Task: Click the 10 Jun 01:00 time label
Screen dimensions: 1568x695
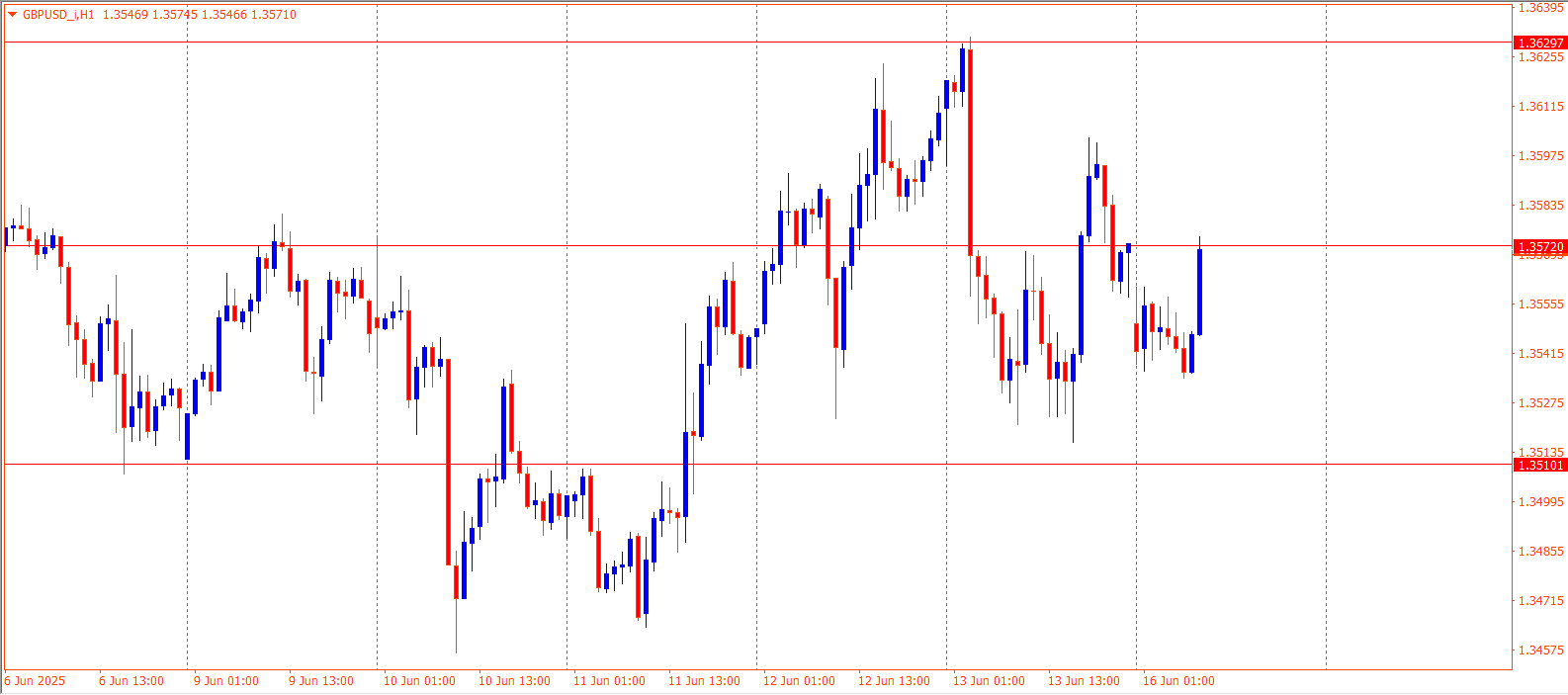Action: point(419,681)
